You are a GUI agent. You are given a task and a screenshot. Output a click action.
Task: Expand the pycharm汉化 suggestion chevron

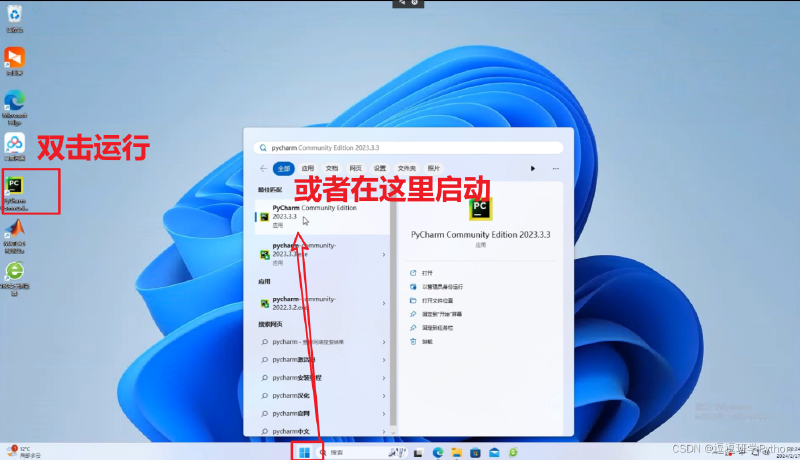click(x=384, y=396)
